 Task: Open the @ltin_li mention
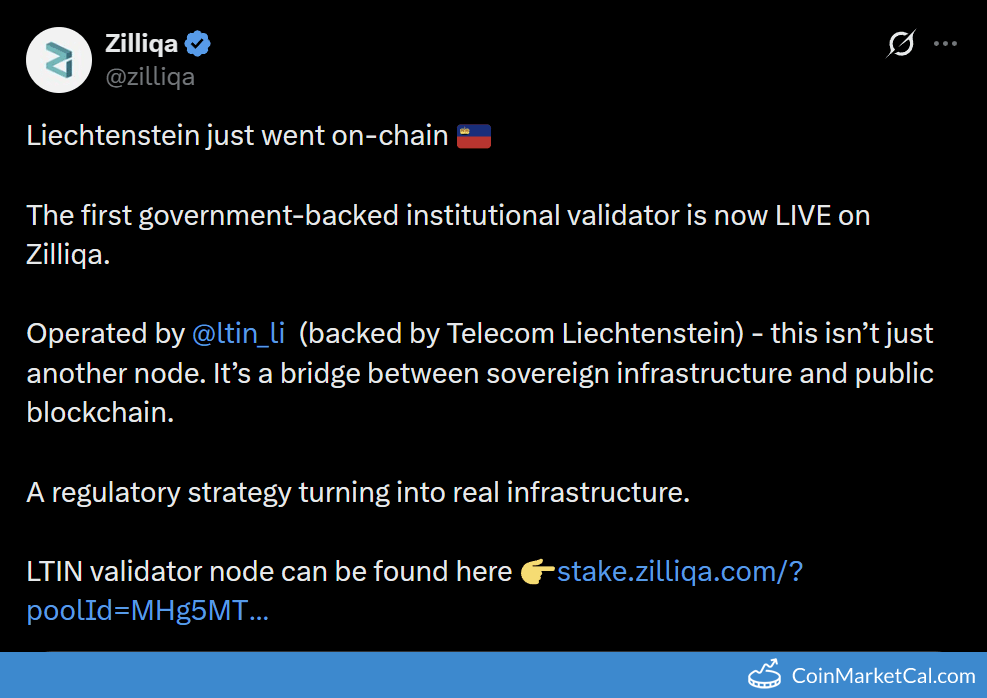click(238, 334)
